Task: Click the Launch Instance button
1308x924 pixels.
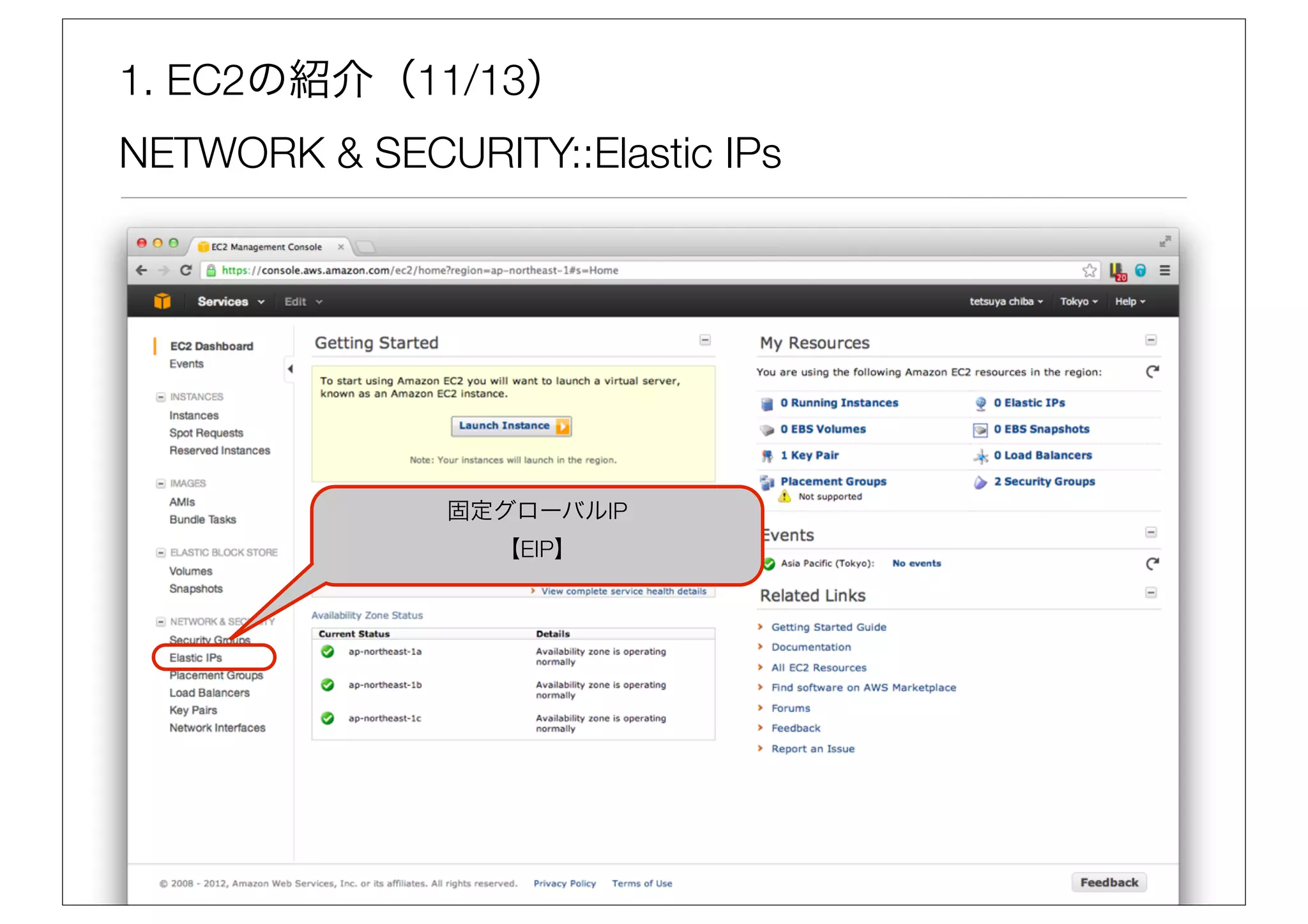Action: tap(512, 426)
